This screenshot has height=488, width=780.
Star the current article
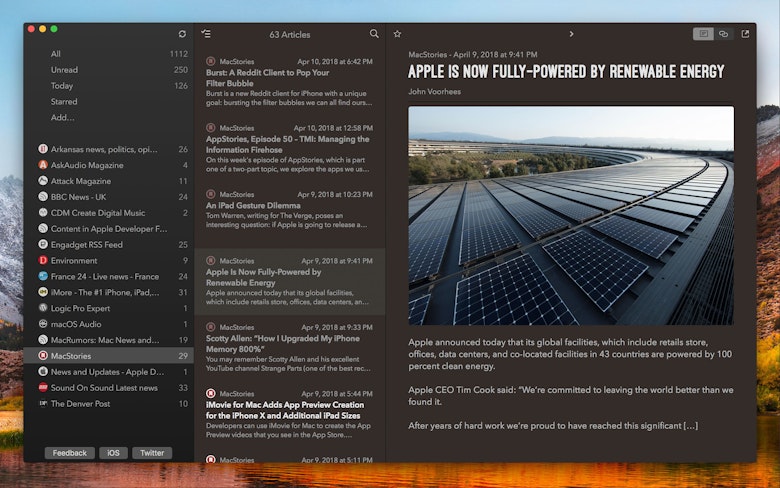pyautogui.click(x=397, y=34)
